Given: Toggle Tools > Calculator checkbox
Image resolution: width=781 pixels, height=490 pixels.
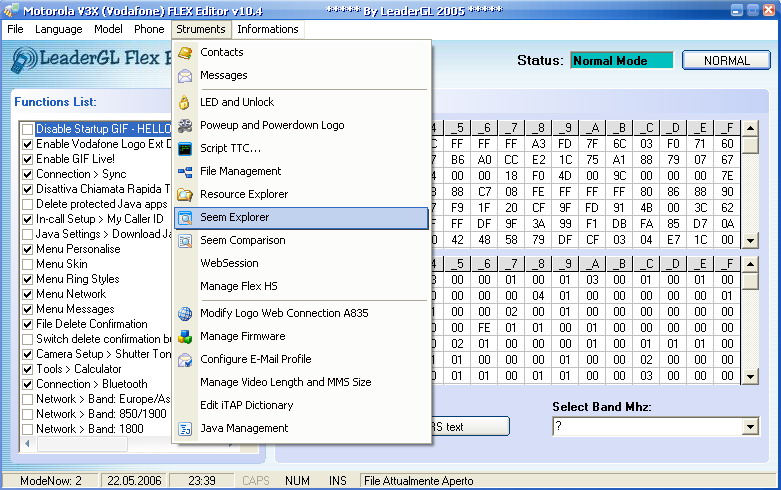Looking at the screenshot, I should pyautogui.click(x=28, y=369).
